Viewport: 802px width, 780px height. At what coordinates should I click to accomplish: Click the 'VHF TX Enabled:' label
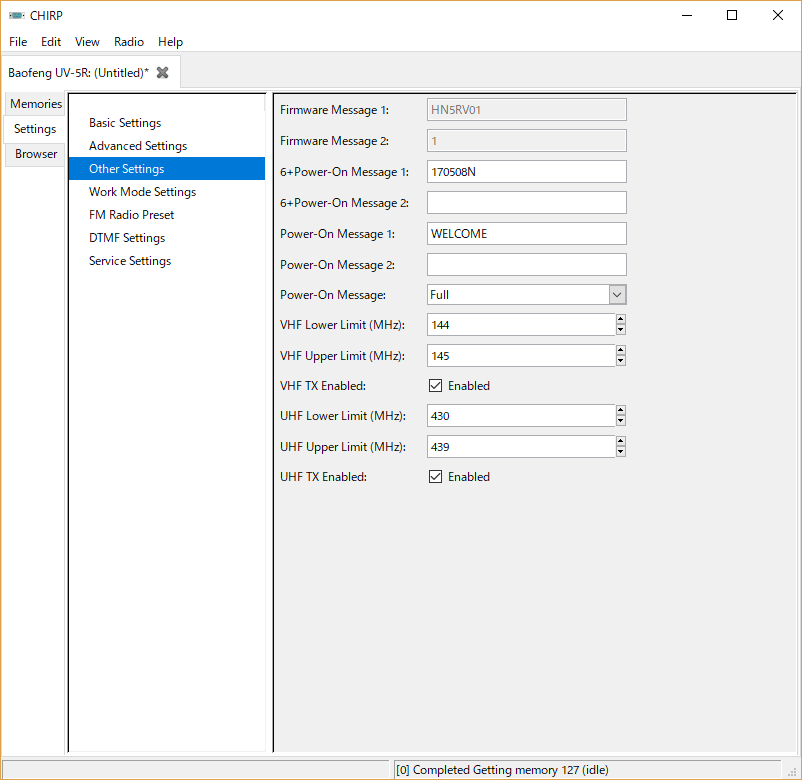click(323, 386)
